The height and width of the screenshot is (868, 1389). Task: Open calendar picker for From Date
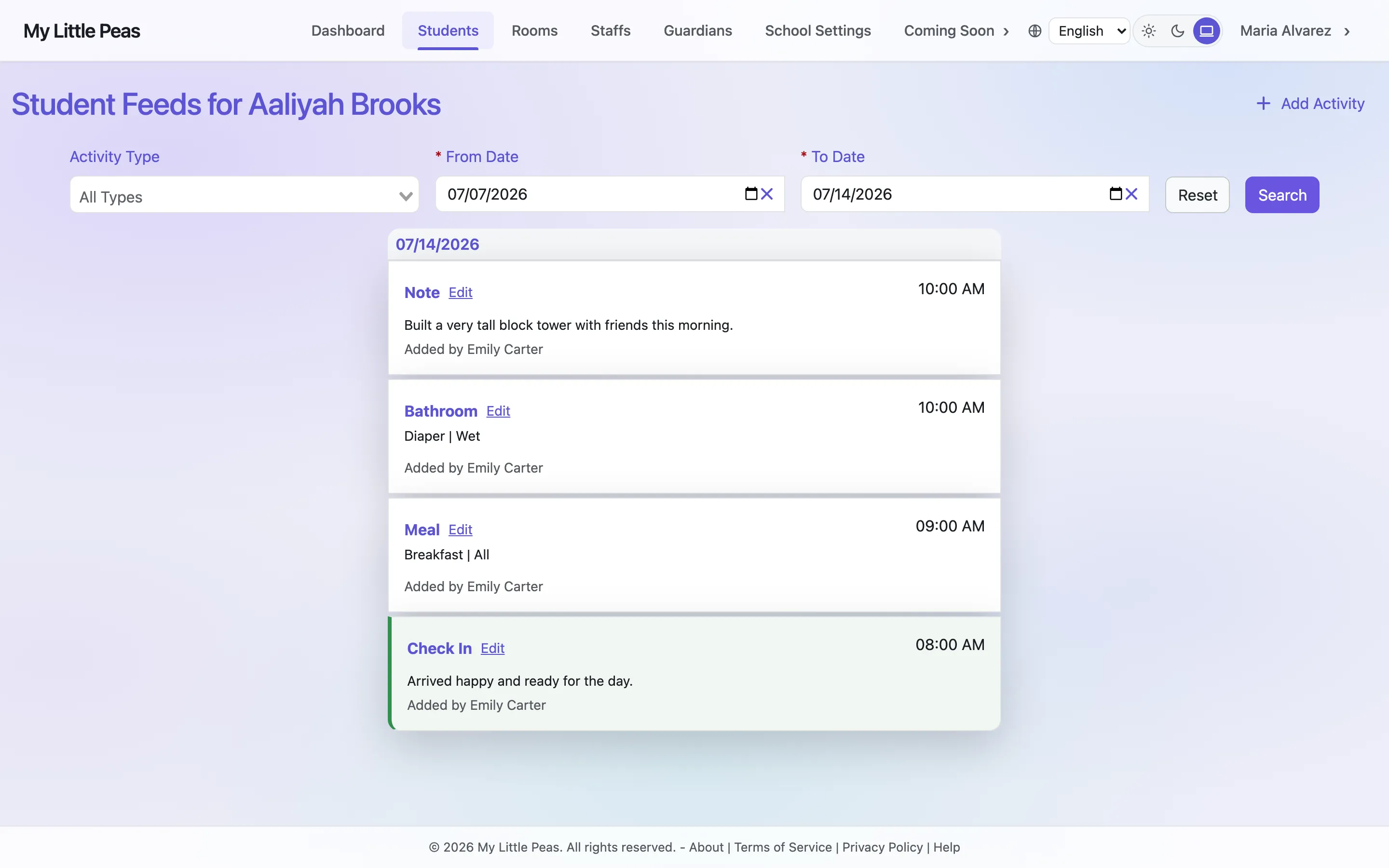tap(751, 194)
